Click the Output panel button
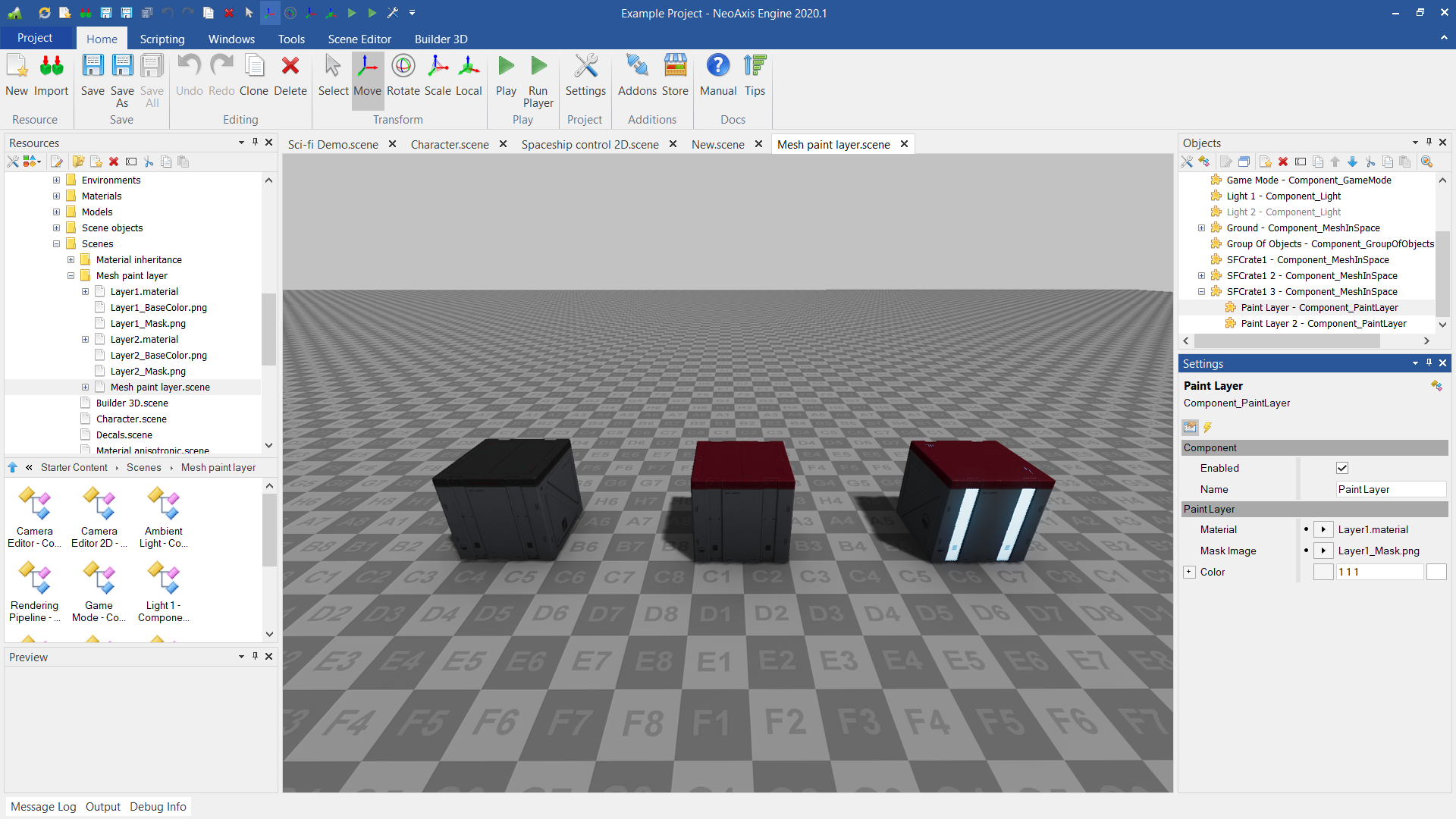The height and width of the screenshot is (819, 1456). (x=102, y=806)
